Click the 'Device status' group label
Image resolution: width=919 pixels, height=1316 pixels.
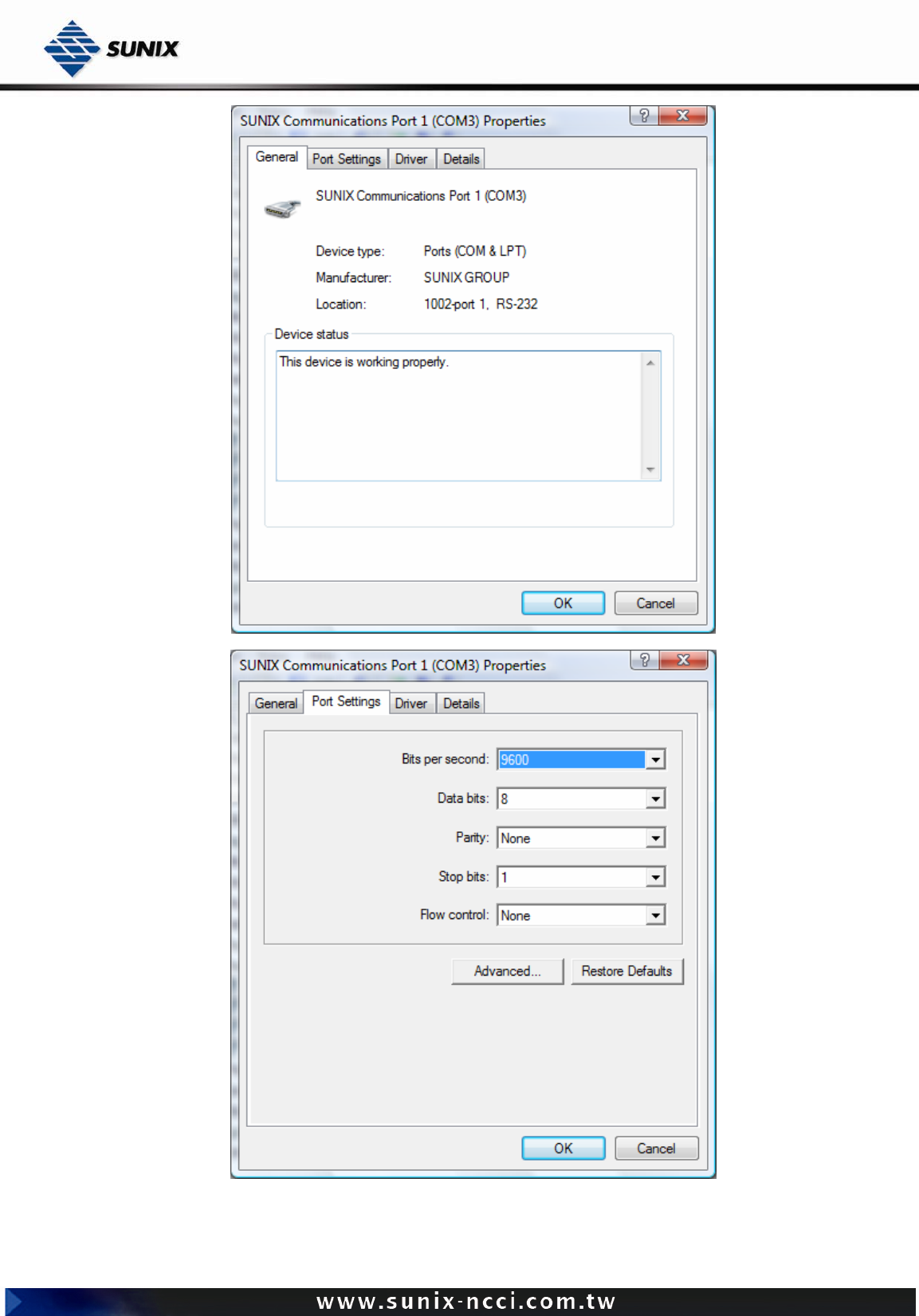pos(312,334)
